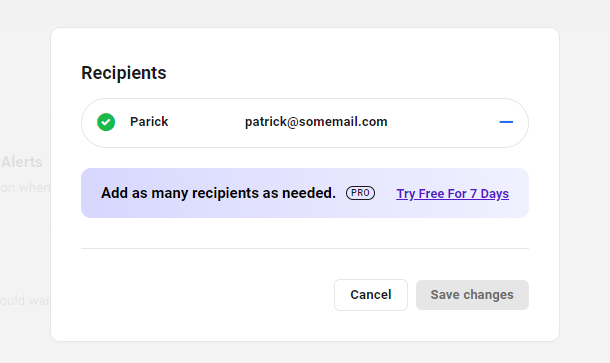The image size is (610, 363).
Task: Click the Save changes button
Action: pyautogui.click(x=472, y=295)
